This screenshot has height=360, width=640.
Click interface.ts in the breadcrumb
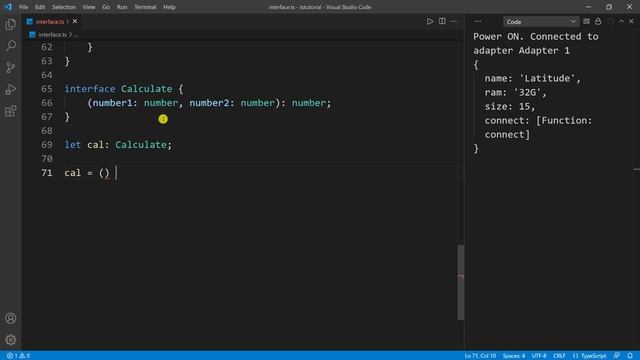(52, 35)
